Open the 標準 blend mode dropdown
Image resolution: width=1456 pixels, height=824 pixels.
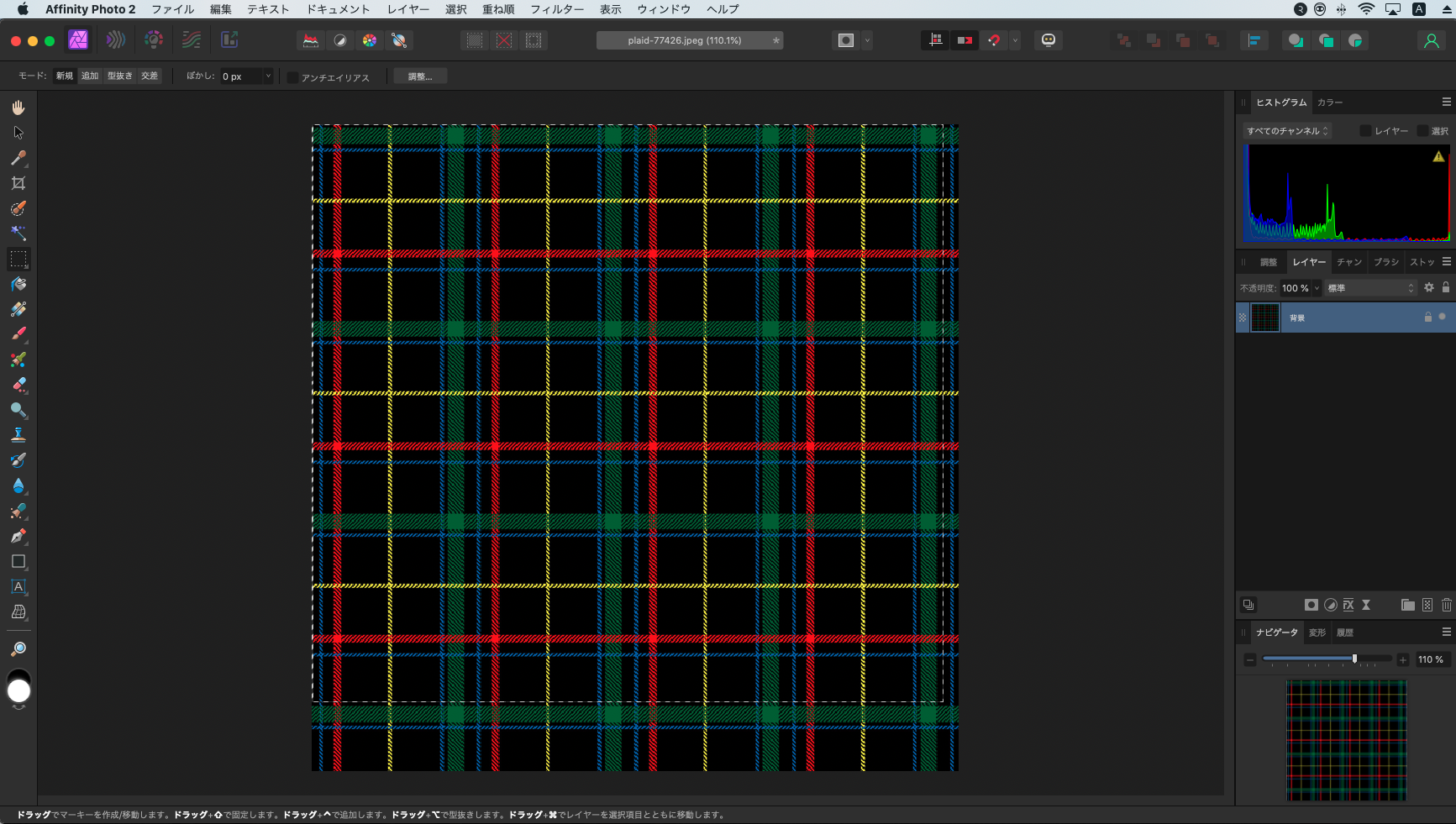point(1370,288)
